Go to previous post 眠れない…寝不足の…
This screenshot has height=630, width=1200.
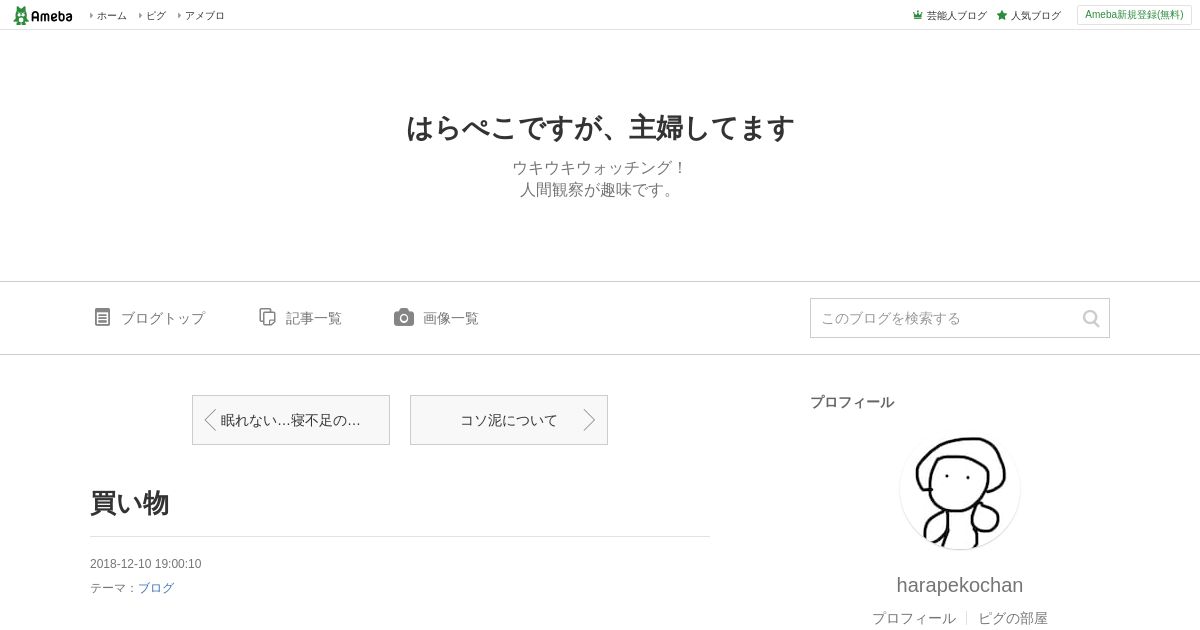click(x=291, y=420)
